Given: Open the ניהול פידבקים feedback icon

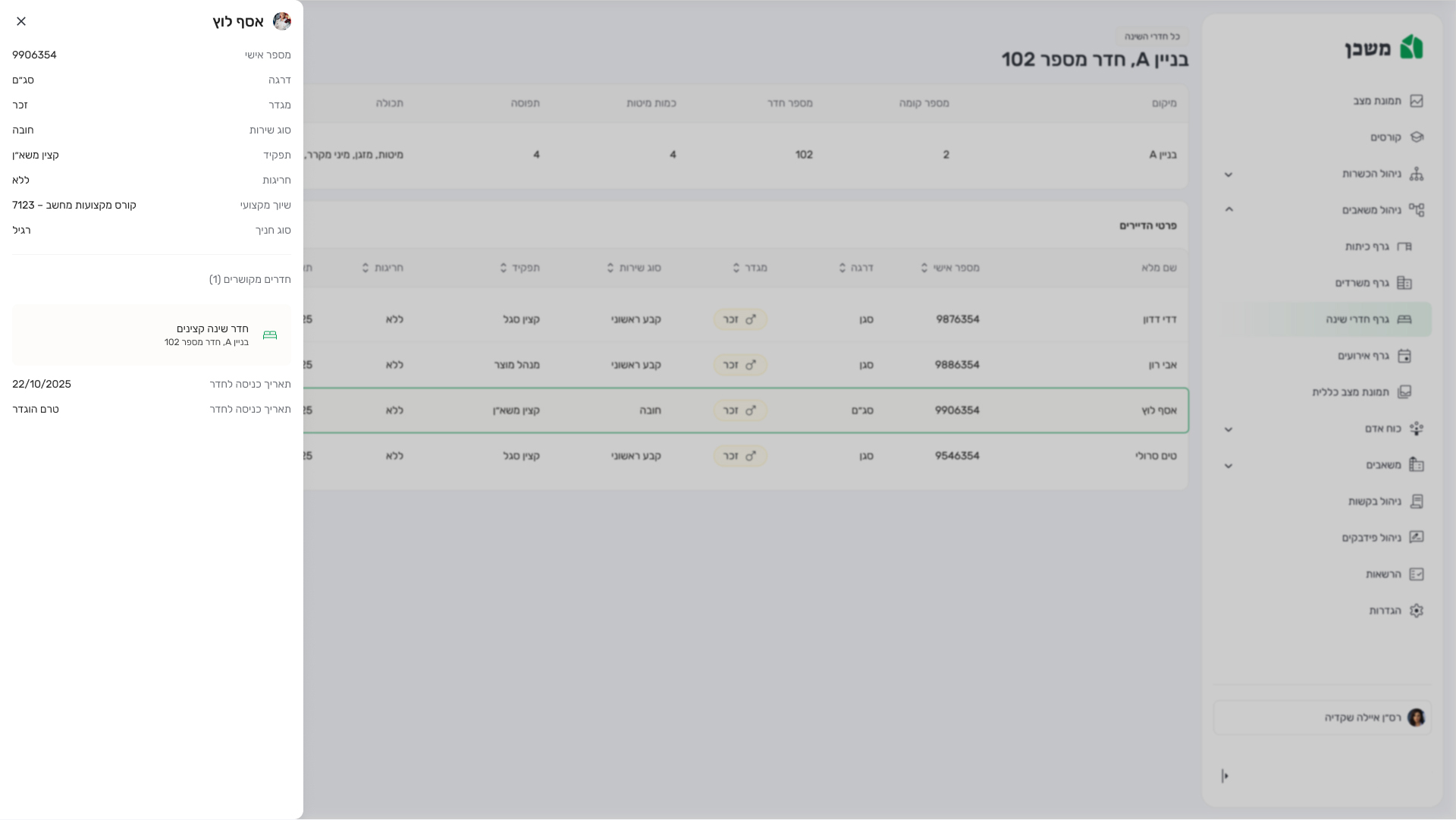Looking at the screenshot, I should (1418, 537).
